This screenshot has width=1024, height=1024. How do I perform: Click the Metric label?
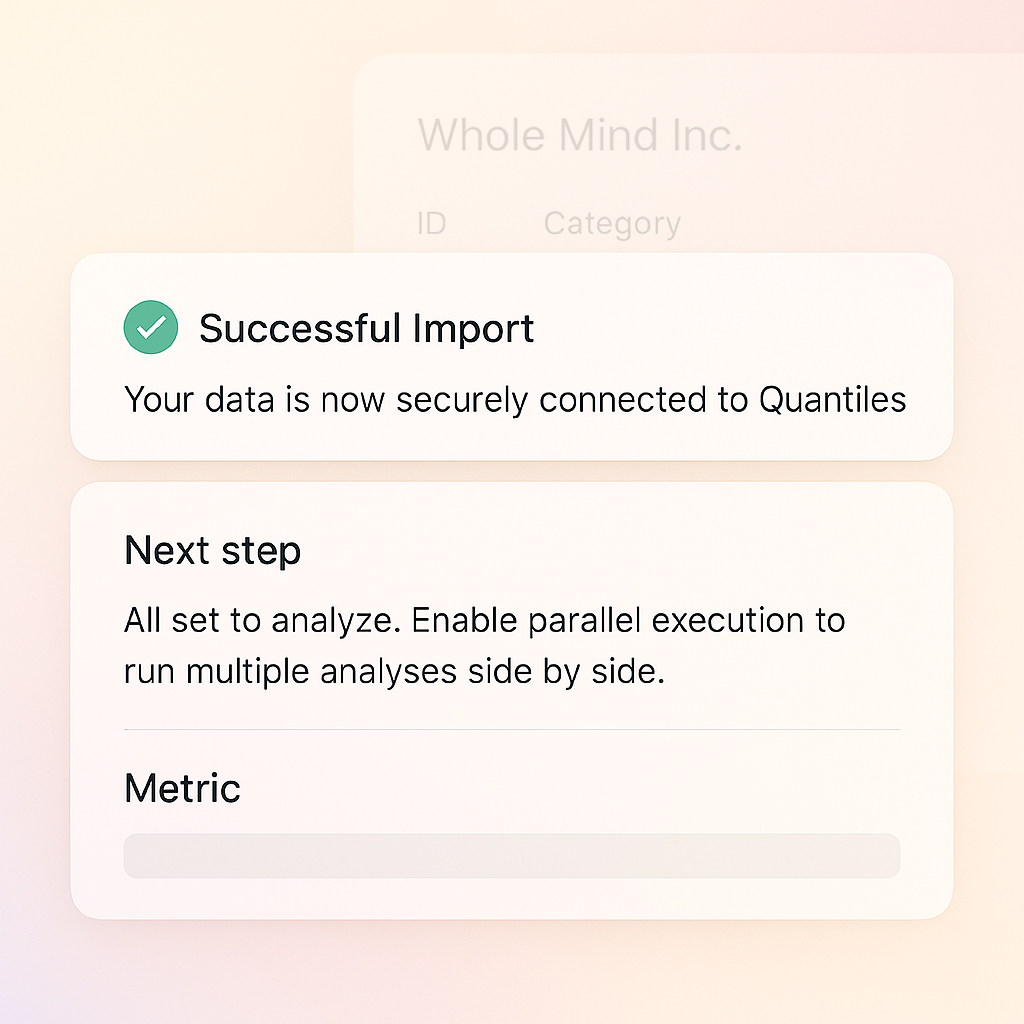coord(182,788)
